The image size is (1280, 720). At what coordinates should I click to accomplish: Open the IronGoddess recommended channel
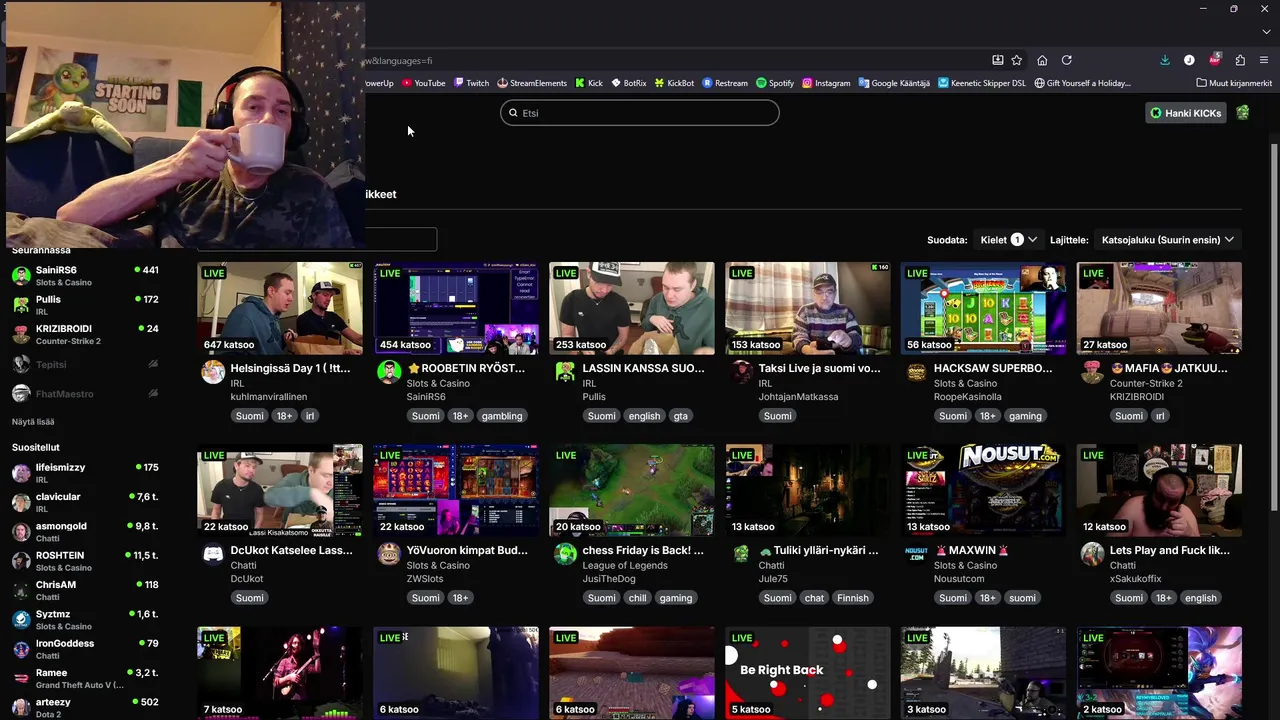85,649
